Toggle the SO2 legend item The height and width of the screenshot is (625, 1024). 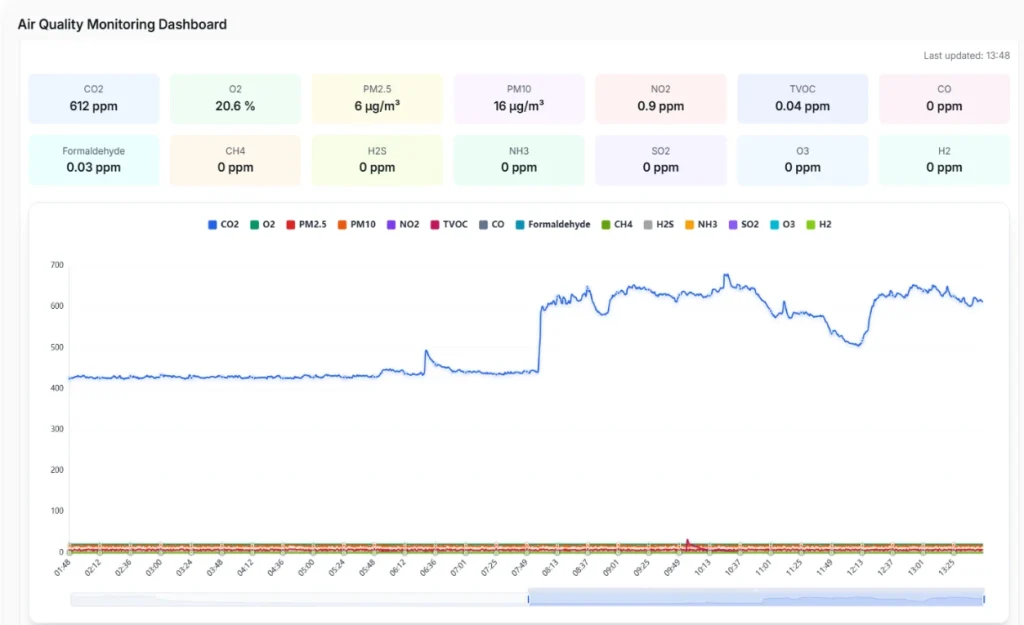[744, 225]
